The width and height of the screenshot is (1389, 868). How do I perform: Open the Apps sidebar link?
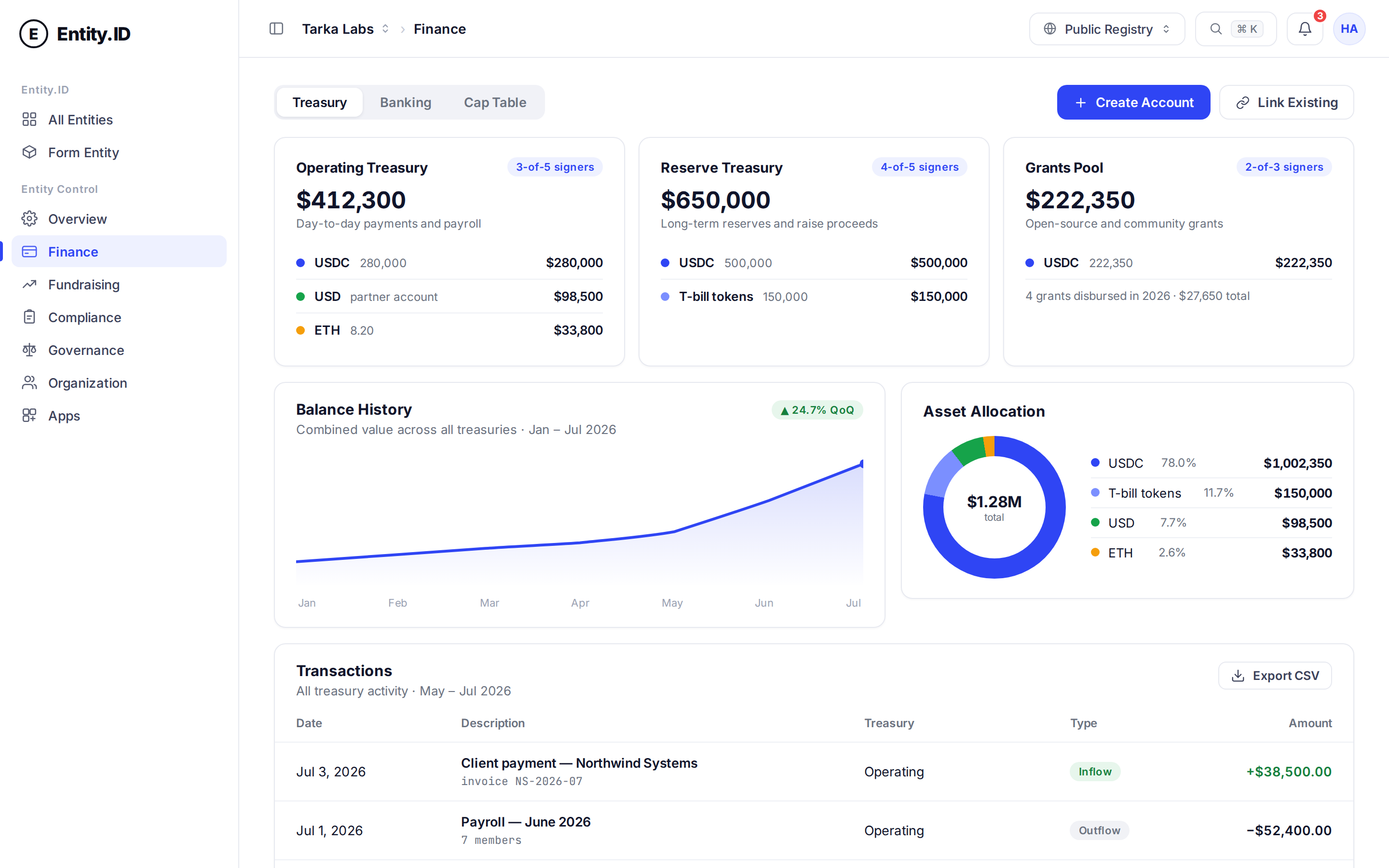[119, 415]
